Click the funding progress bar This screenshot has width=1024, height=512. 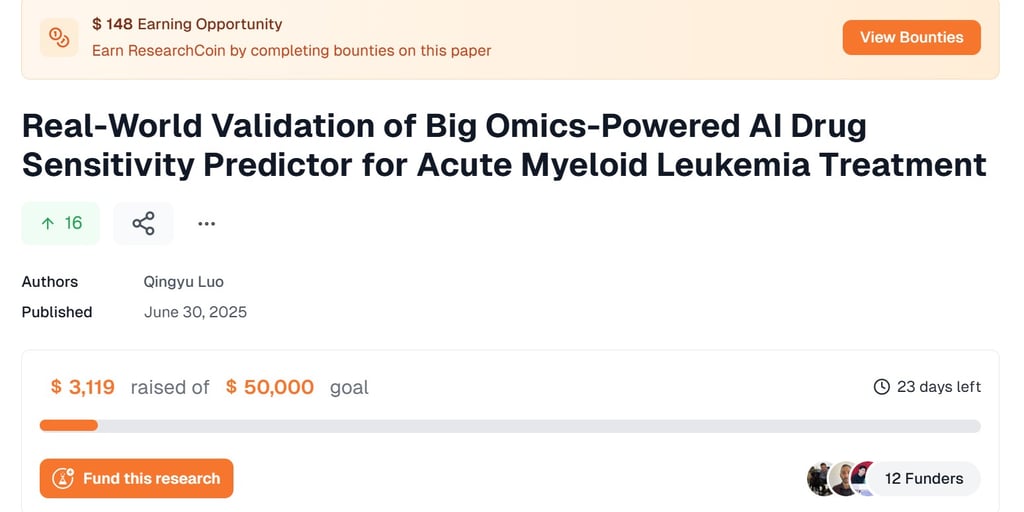[x=510, y=426]
